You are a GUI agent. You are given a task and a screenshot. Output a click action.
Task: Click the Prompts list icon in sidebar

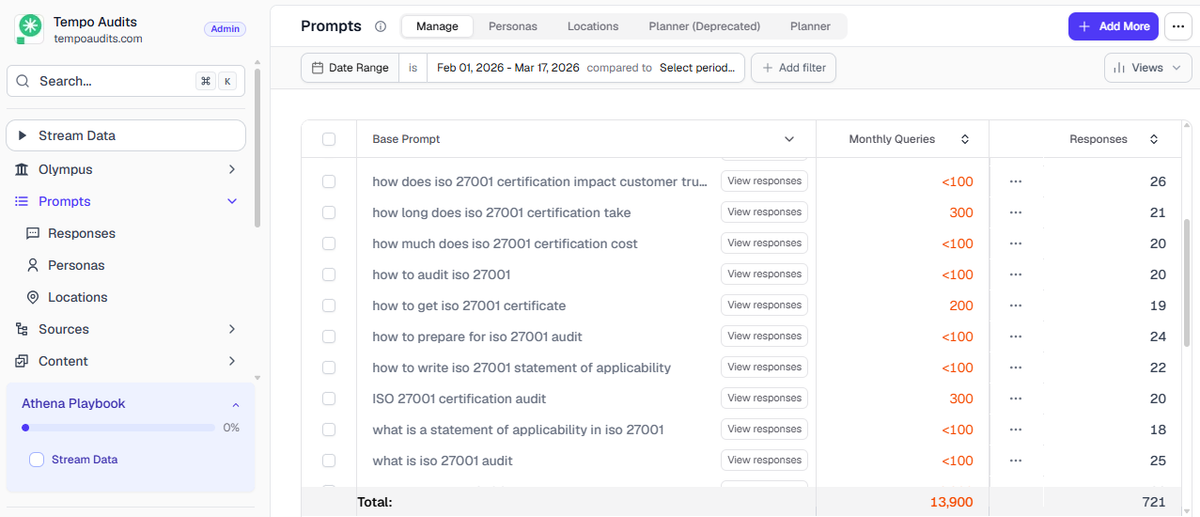pyautogui.click(x=22, y=202)
